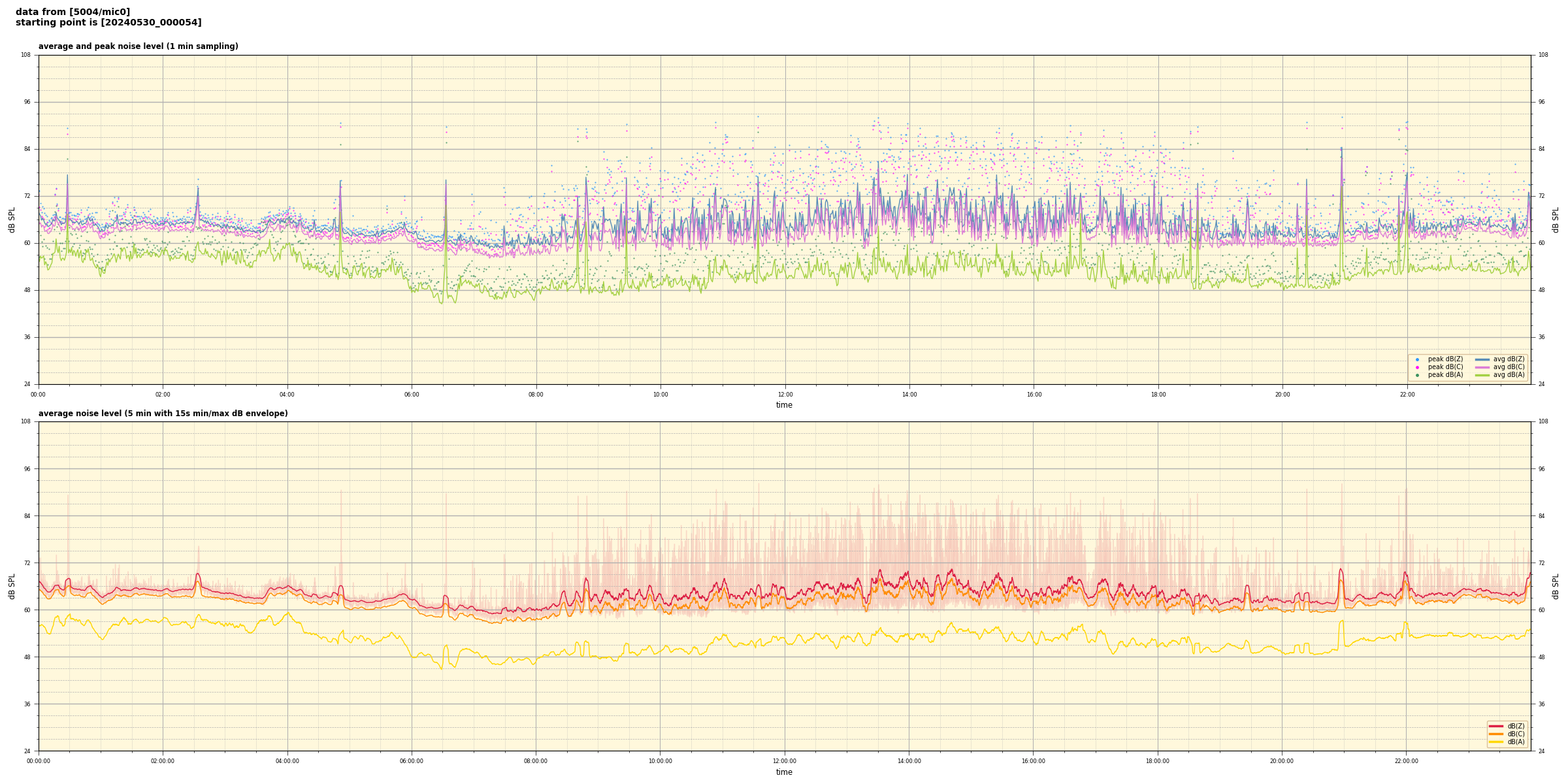Click the peak dB(C) legend marker
The width and height of the screenshot is (1568, 784).
[1417, 367]
